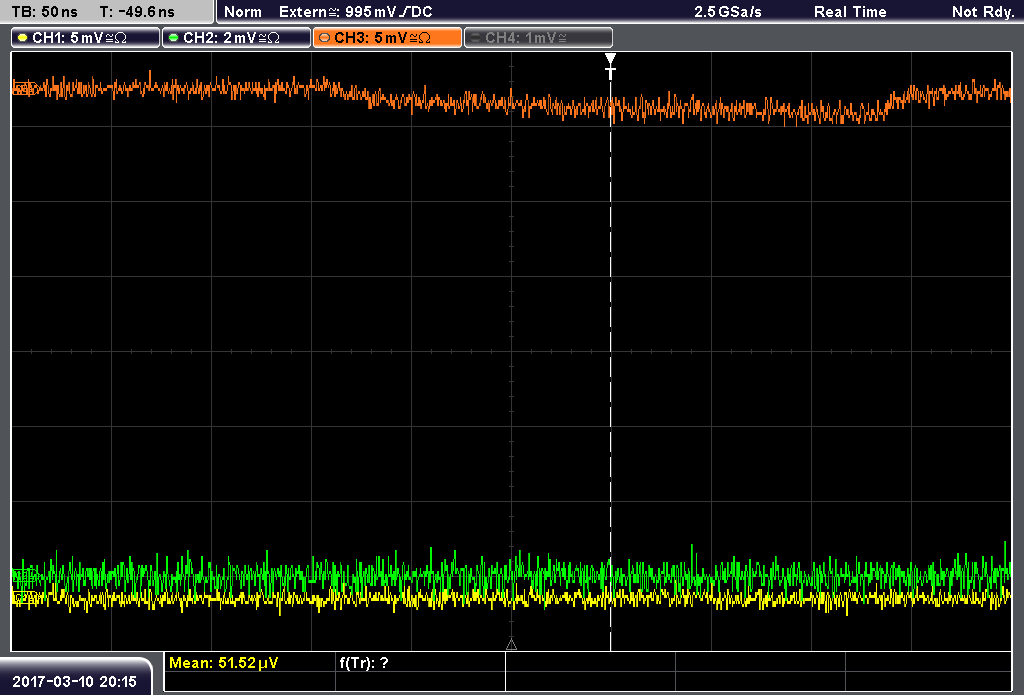This screenshot has height=695, width=1024.
Task: Enable the greyed-out CH4 1 mV tab
Action: 538,38
